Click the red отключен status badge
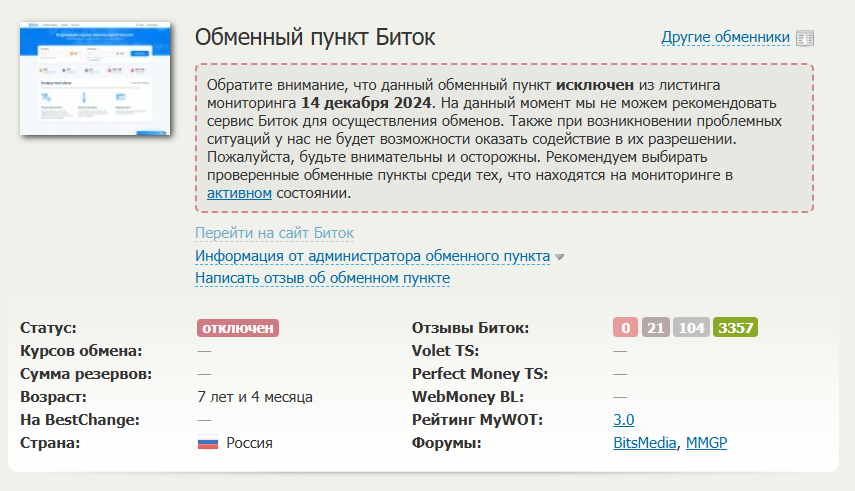 point(237,328)
